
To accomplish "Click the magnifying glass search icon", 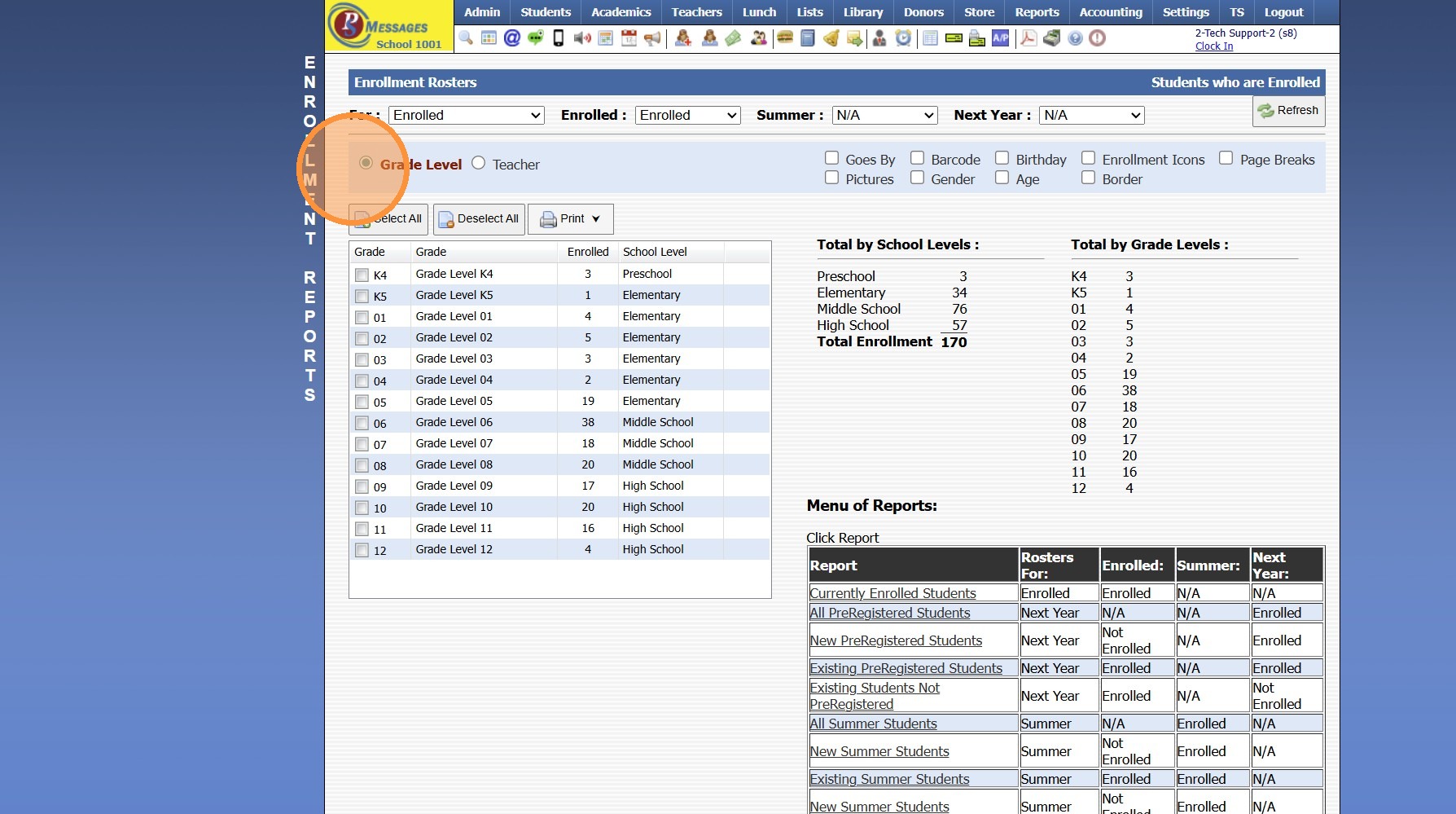I will pyautogui.click(x=466, y=38).
